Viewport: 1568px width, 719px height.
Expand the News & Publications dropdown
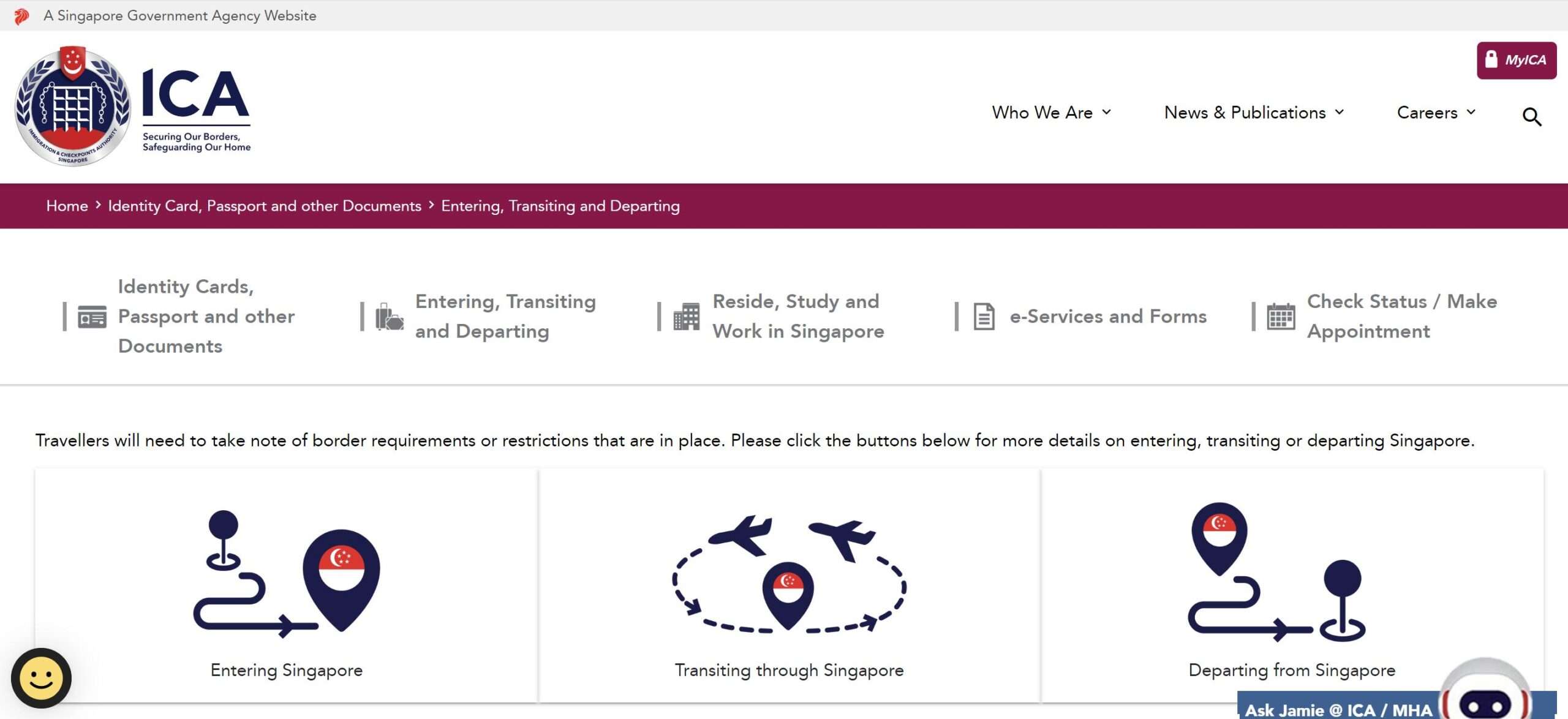[x=1254, y=113]
